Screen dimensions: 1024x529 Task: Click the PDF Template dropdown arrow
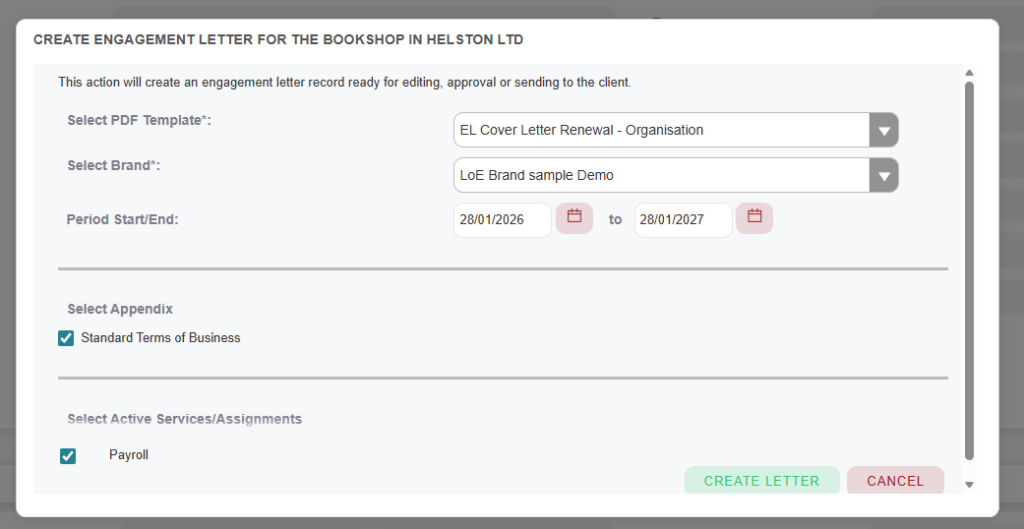[884, 130]
